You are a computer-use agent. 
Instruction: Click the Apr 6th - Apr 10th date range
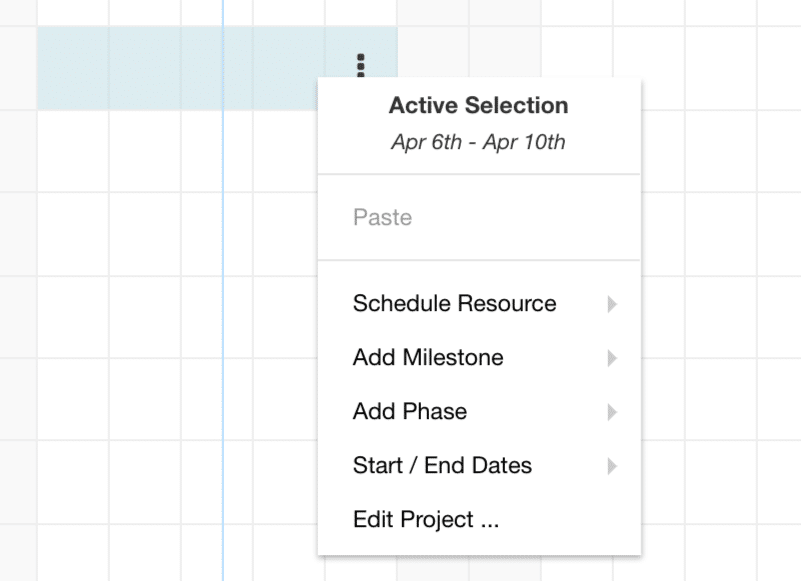point(478,142)
